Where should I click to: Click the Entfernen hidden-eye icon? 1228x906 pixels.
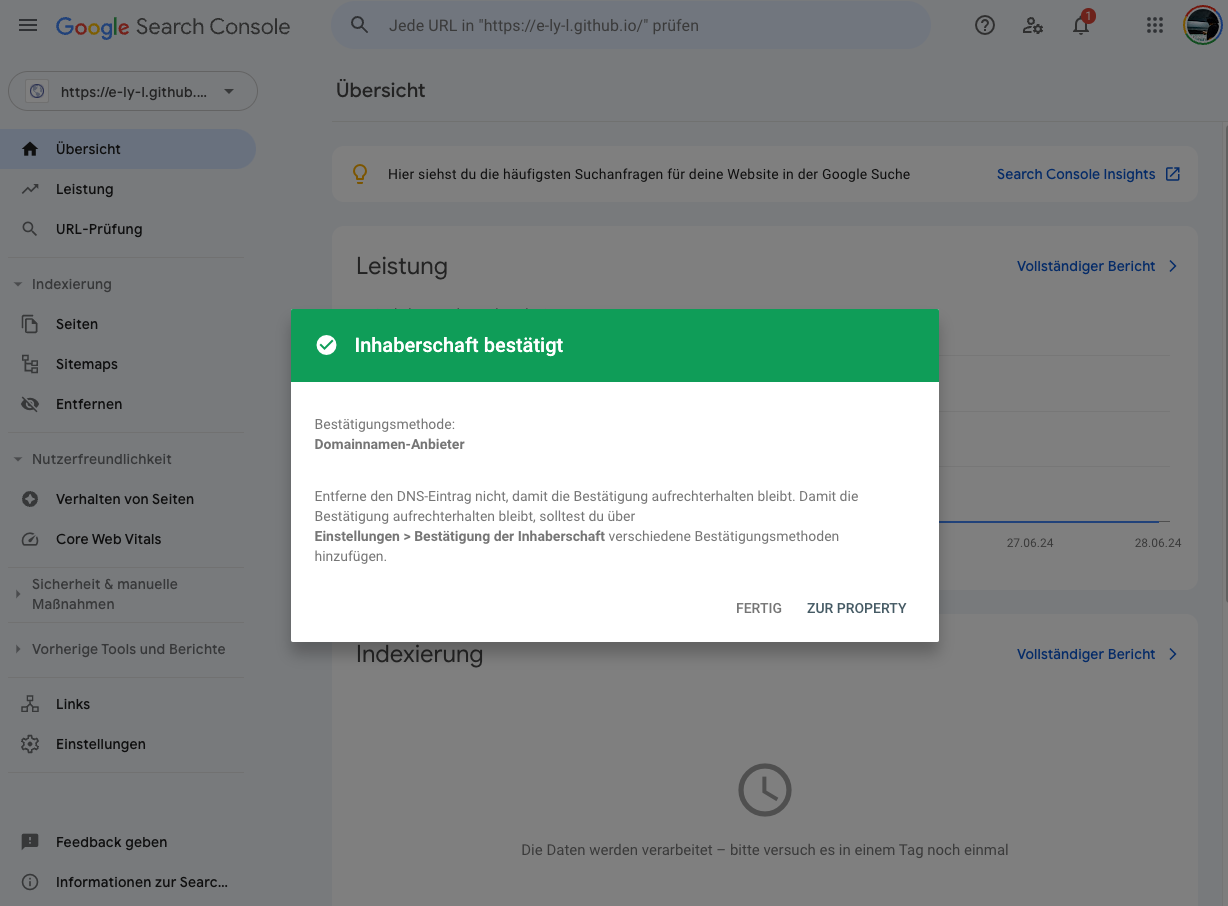(x=30, y=404)
